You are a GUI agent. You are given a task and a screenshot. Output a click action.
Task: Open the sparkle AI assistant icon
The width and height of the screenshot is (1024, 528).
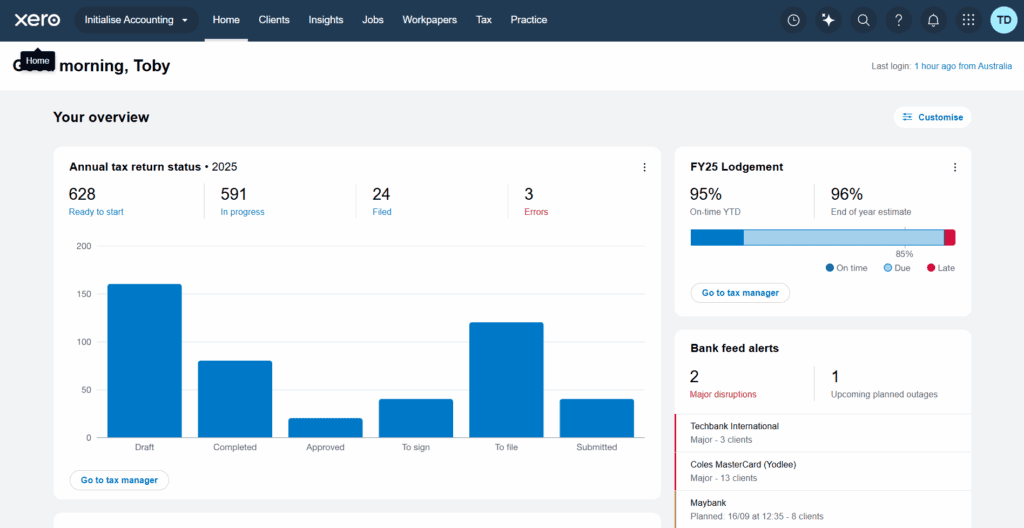point(828,20)
